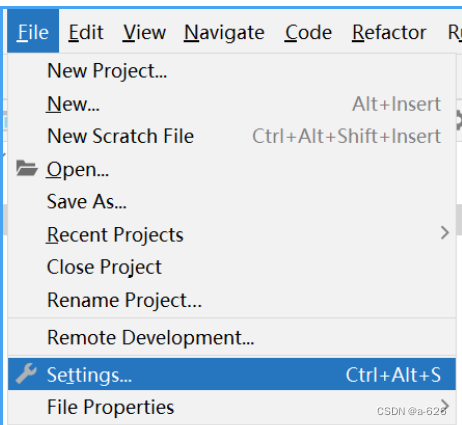This screenshot has width=462, height=425.
Task: Click the folder icon beside Open
Action: point(27,168)
